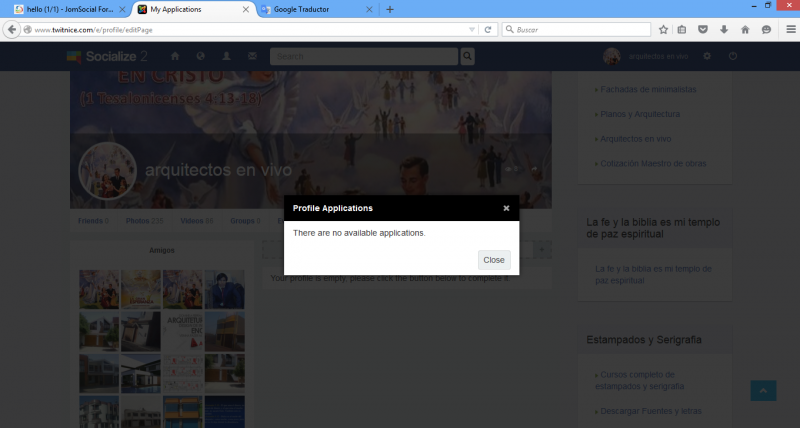Click the magnifier search button in navbar
Image resolution: width=800 pixels, height=428 pixels.
click(467, 56)
